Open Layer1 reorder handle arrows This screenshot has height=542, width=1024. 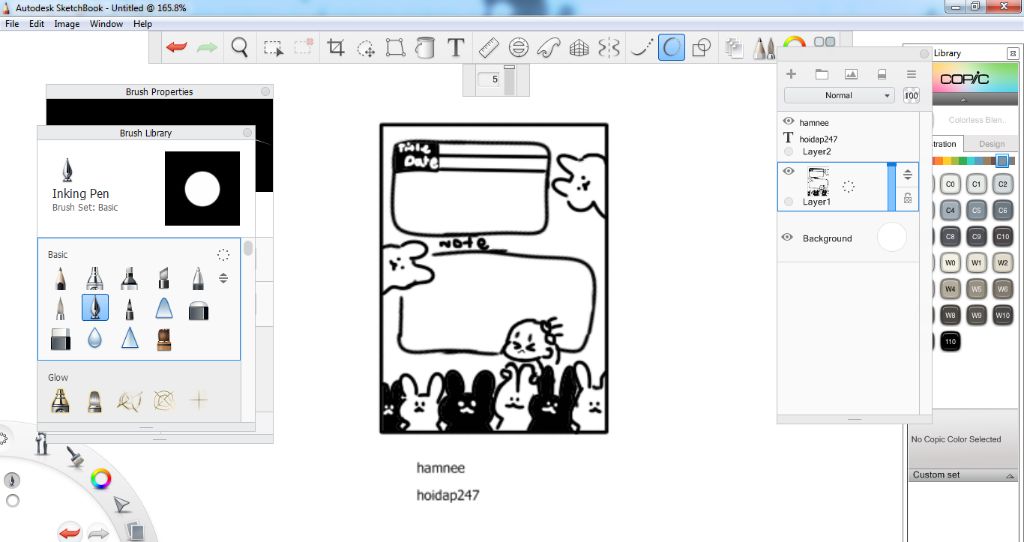click(x=908, y=174)
